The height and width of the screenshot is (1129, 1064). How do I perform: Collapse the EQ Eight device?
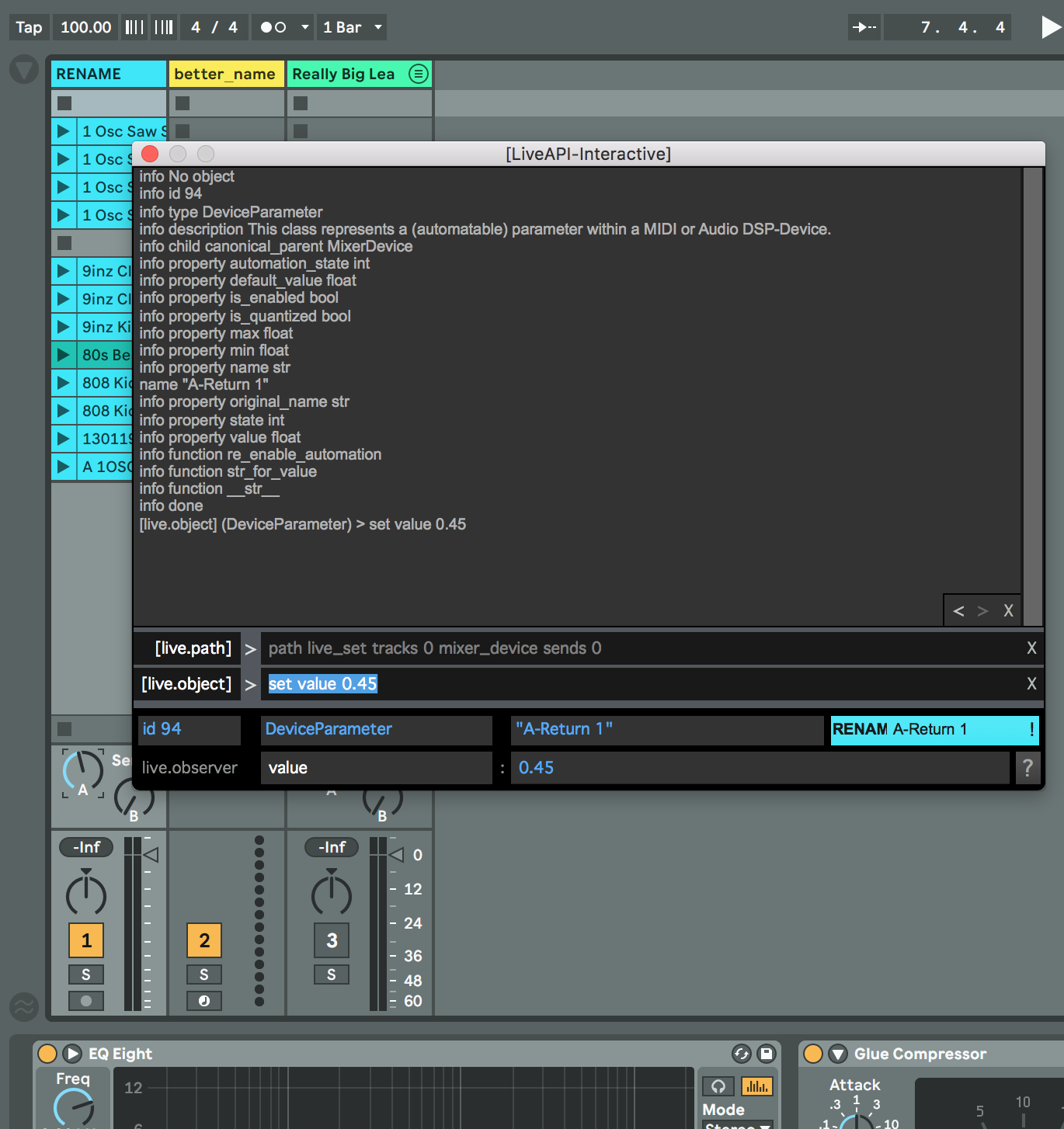tap(72, 1054)
